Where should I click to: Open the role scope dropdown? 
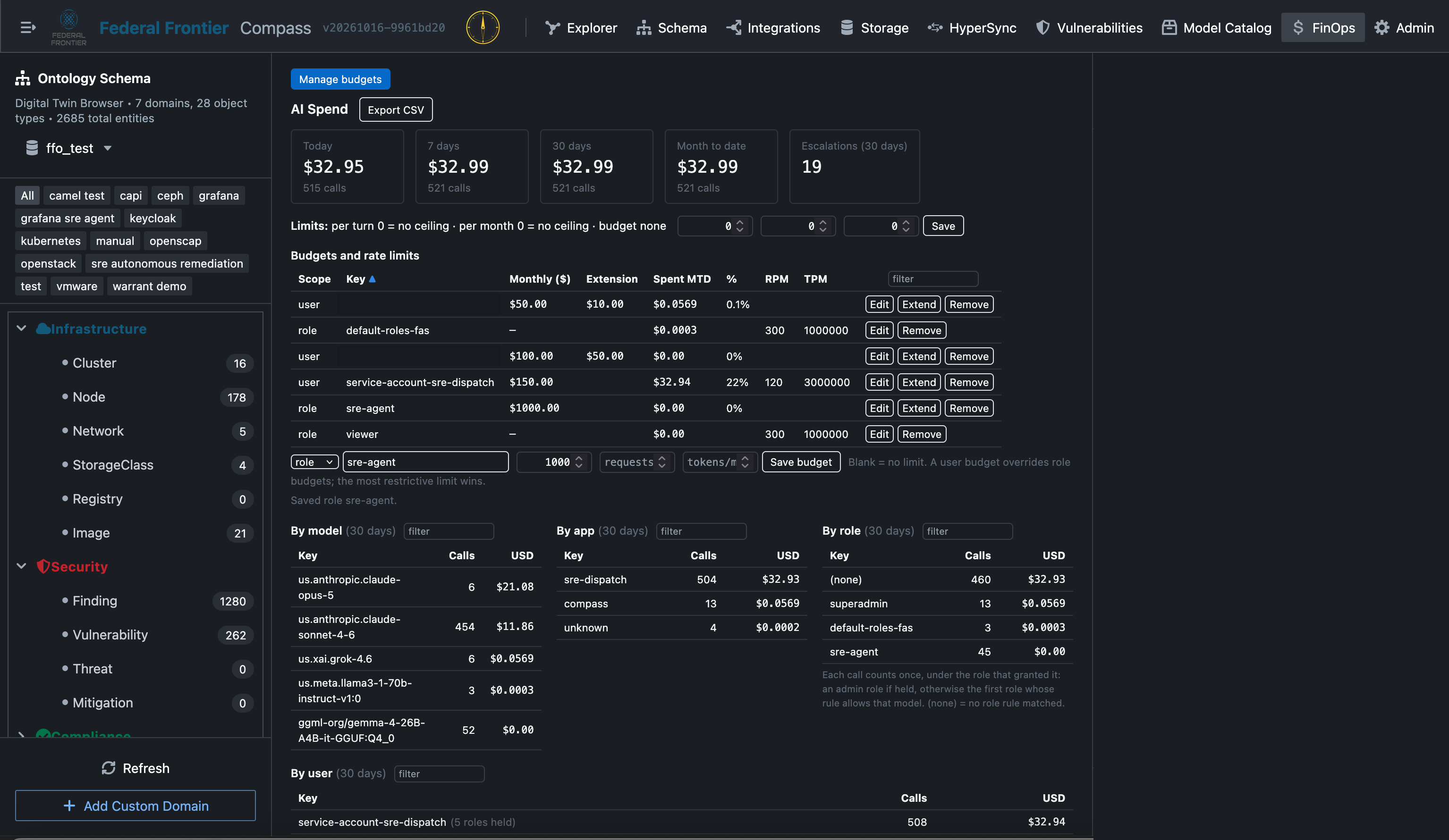point(314,462)
